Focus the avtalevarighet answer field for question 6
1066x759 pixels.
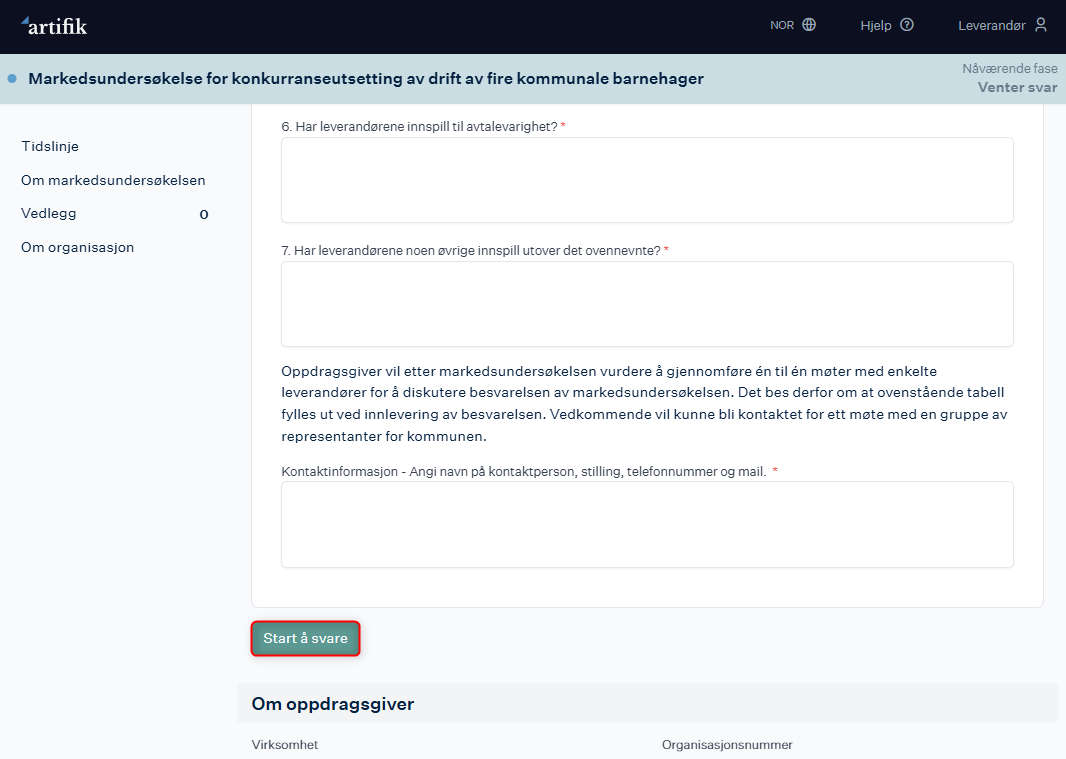(x=647, y=180)
